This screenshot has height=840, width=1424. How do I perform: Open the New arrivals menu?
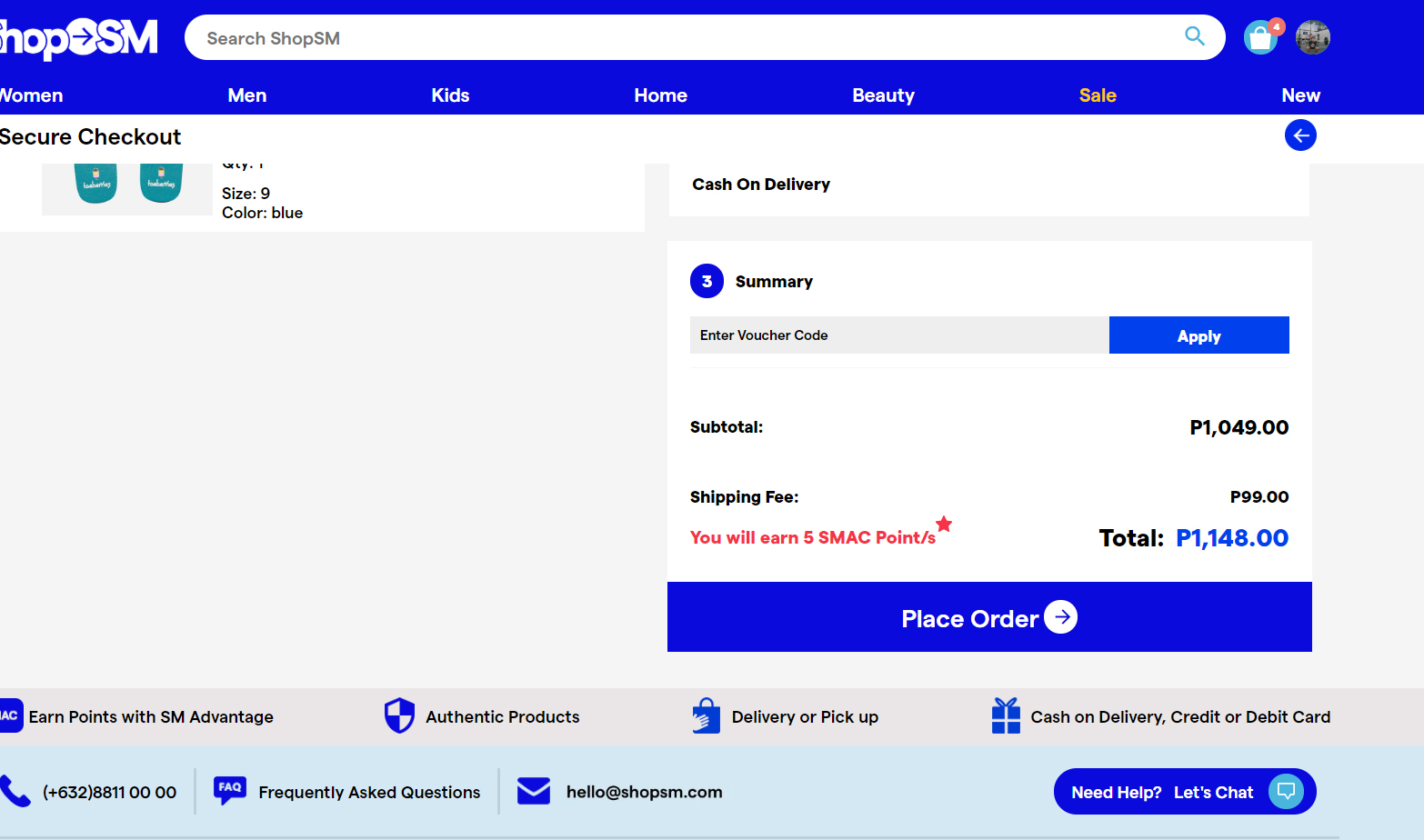coord(1300,95)
